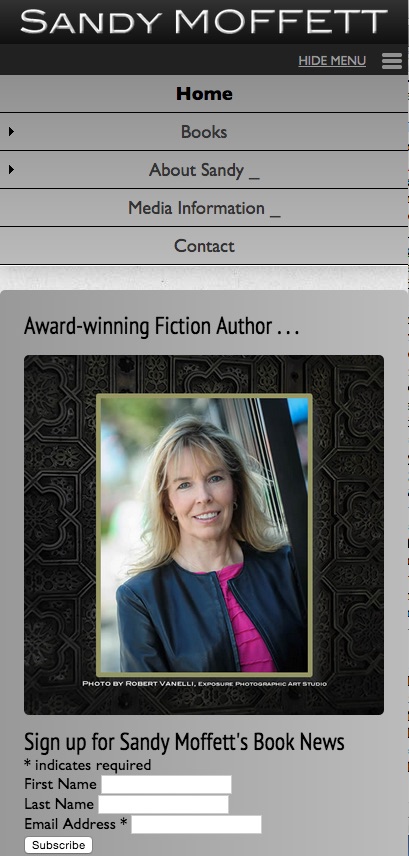Click the author portrait photo
Image resolution: width=409 pixels, height=856 pixels.
204,535
